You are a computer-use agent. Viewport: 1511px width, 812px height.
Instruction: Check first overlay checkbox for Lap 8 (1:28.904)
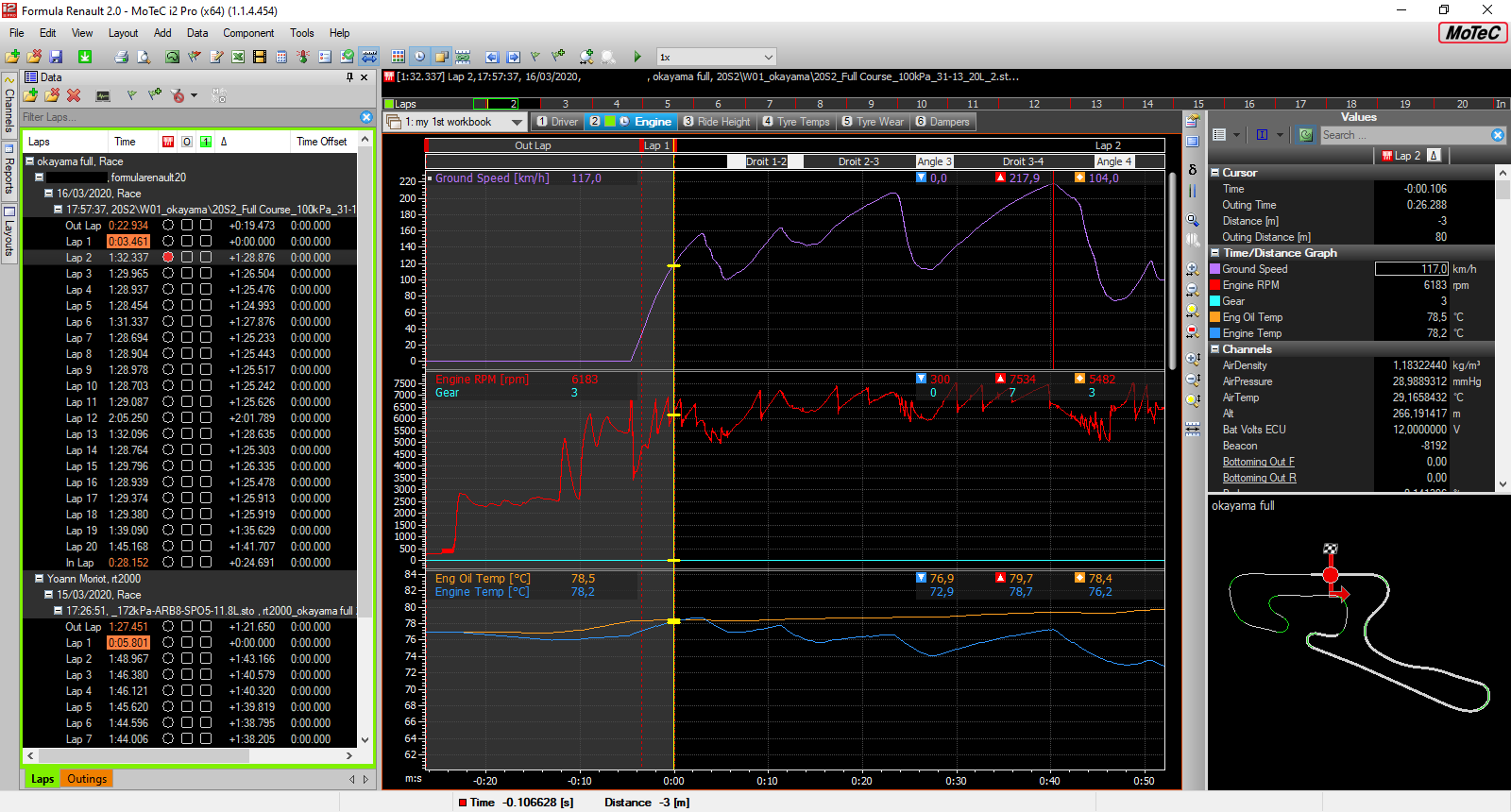[x=187, y=353]
